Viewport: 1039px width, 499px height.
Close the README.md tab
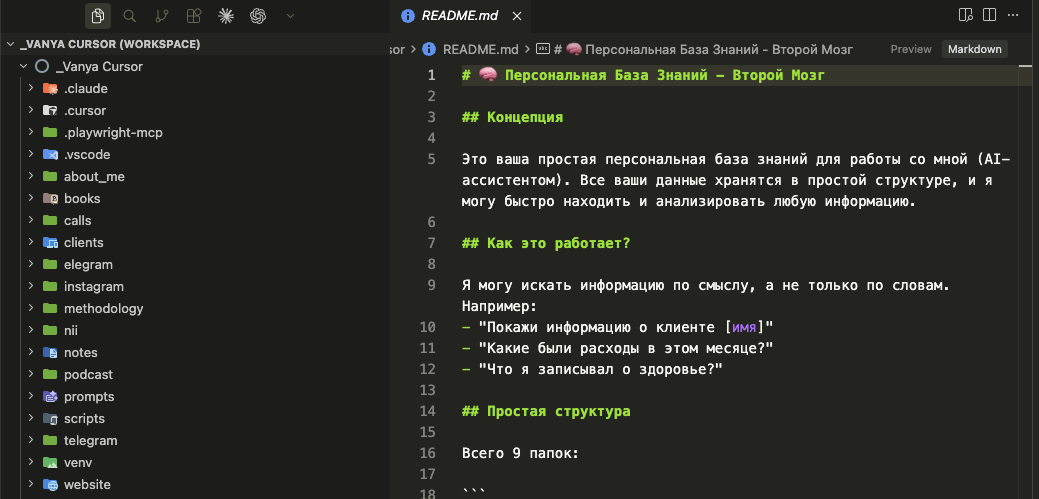tap(518, 16)
